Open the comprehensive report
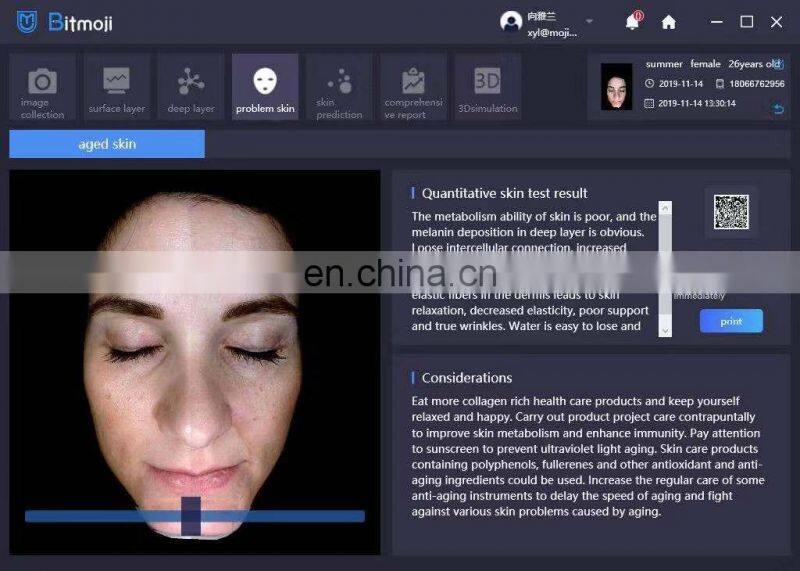The image size is (800, 571). click(414, 87)
